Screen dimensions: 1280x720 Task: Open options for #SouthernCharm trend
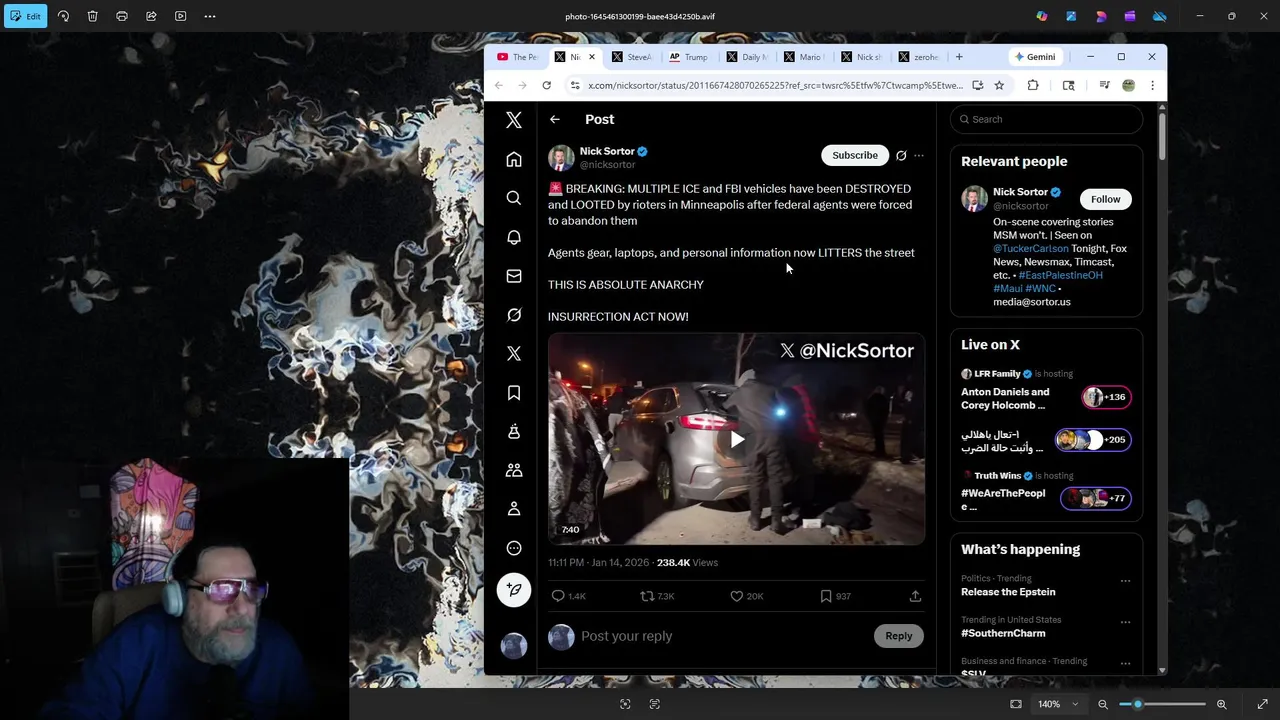[x=1125, y=622]
